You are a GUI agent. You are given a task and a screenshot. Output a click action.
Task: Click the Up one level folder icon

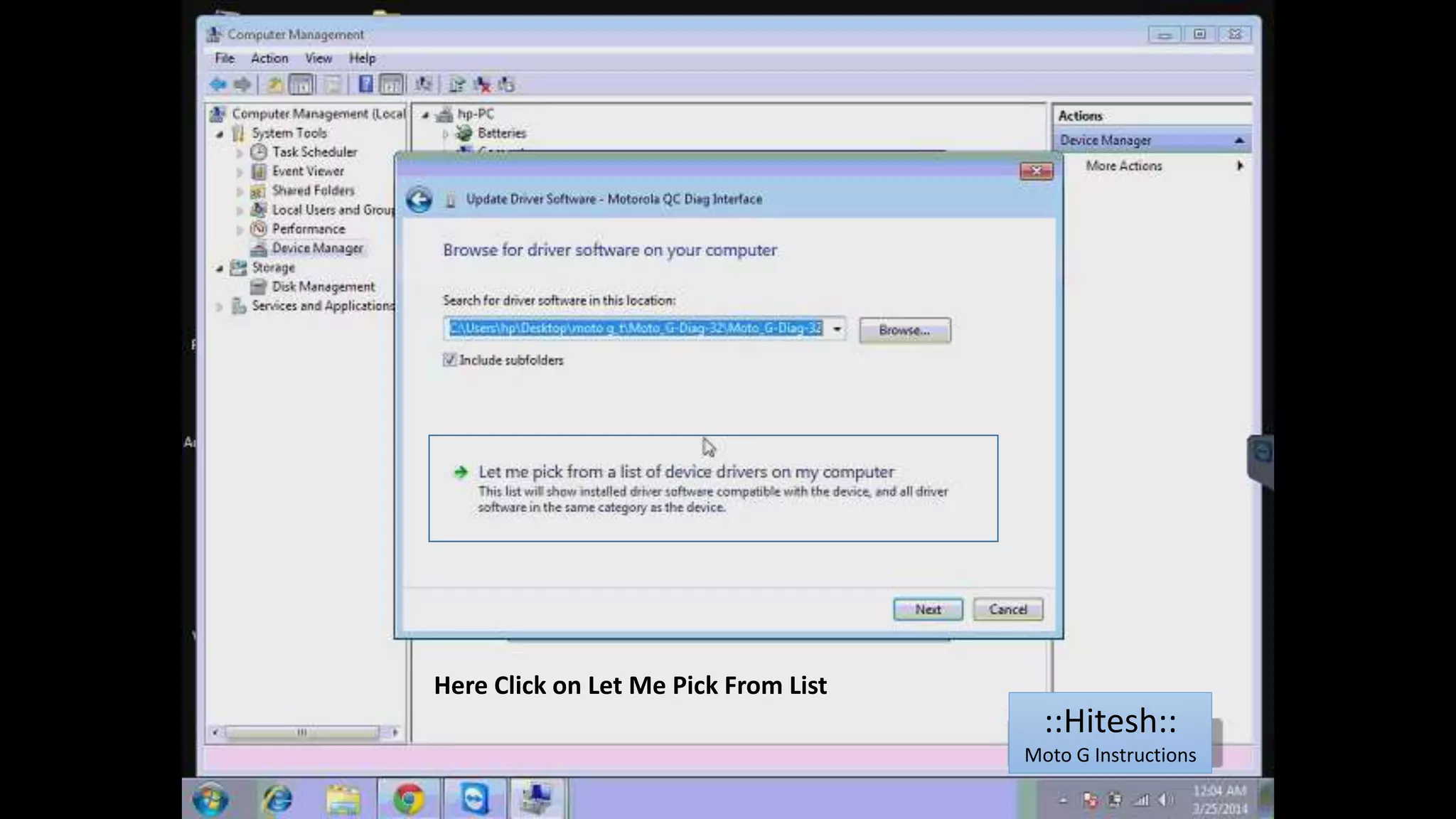[274, 85]
